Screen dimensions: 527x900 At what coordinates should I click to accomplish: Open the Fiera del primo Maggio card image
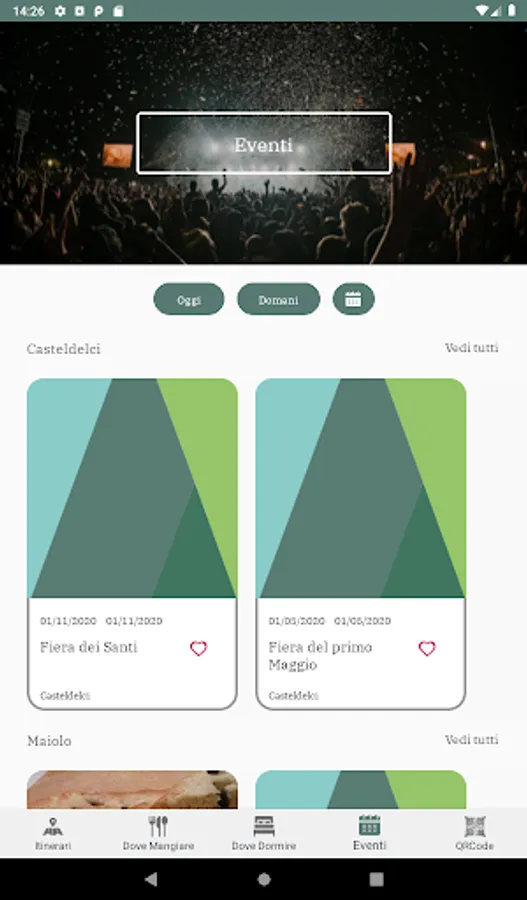point(361,488)
